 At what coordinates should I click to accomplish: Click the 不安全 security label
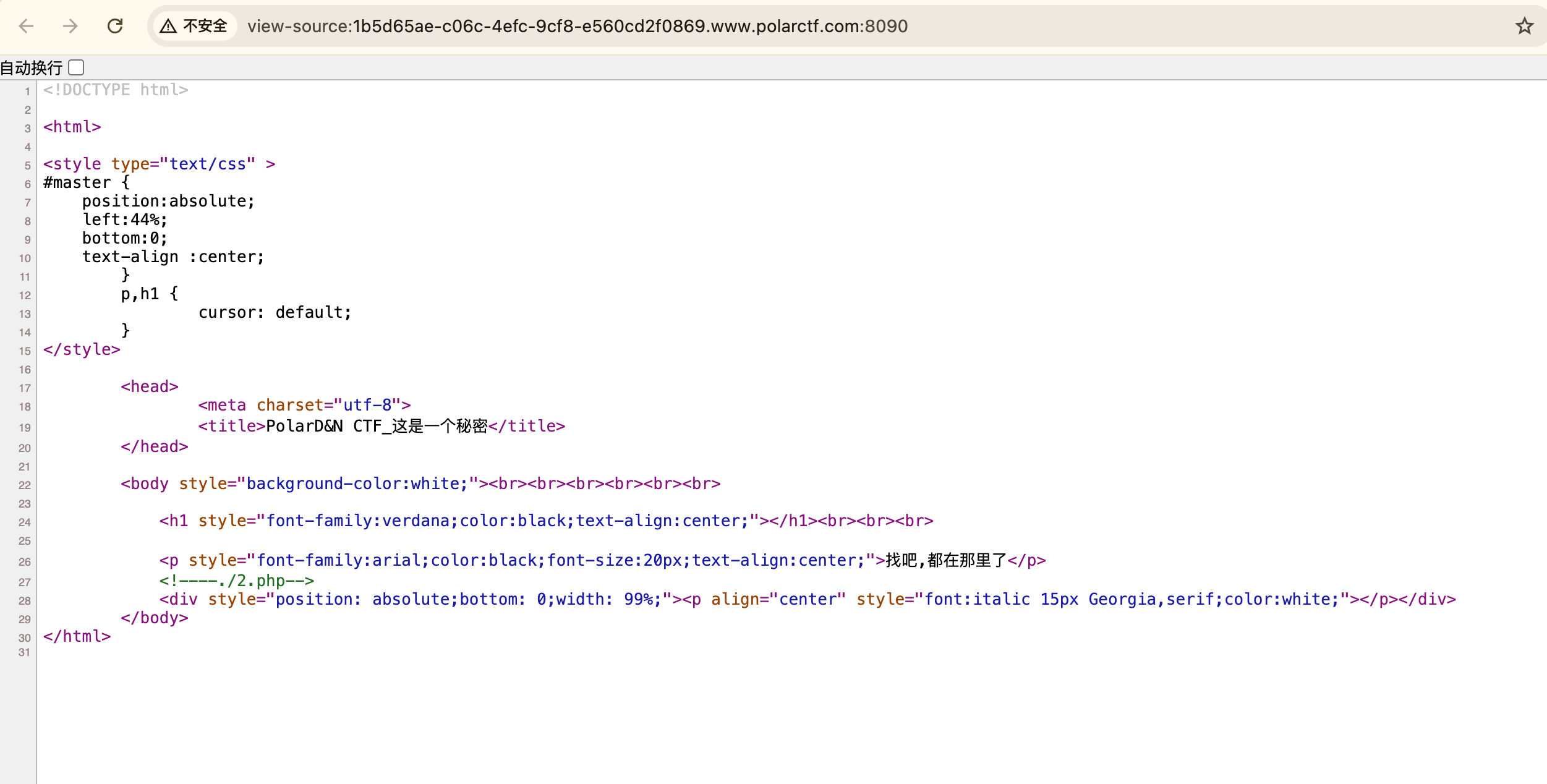[205, 26]
